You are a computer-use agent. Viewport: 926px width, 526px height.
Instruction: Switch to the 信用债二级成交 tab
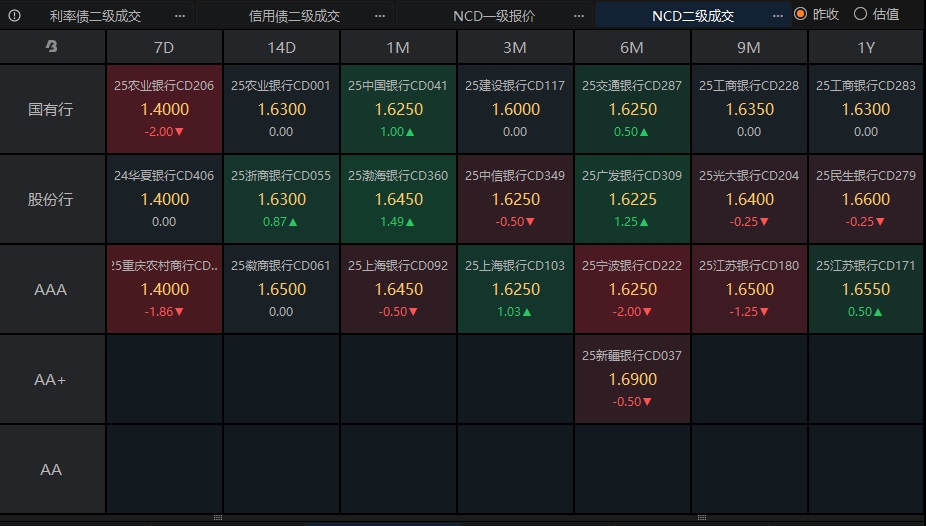pos(294,15)
